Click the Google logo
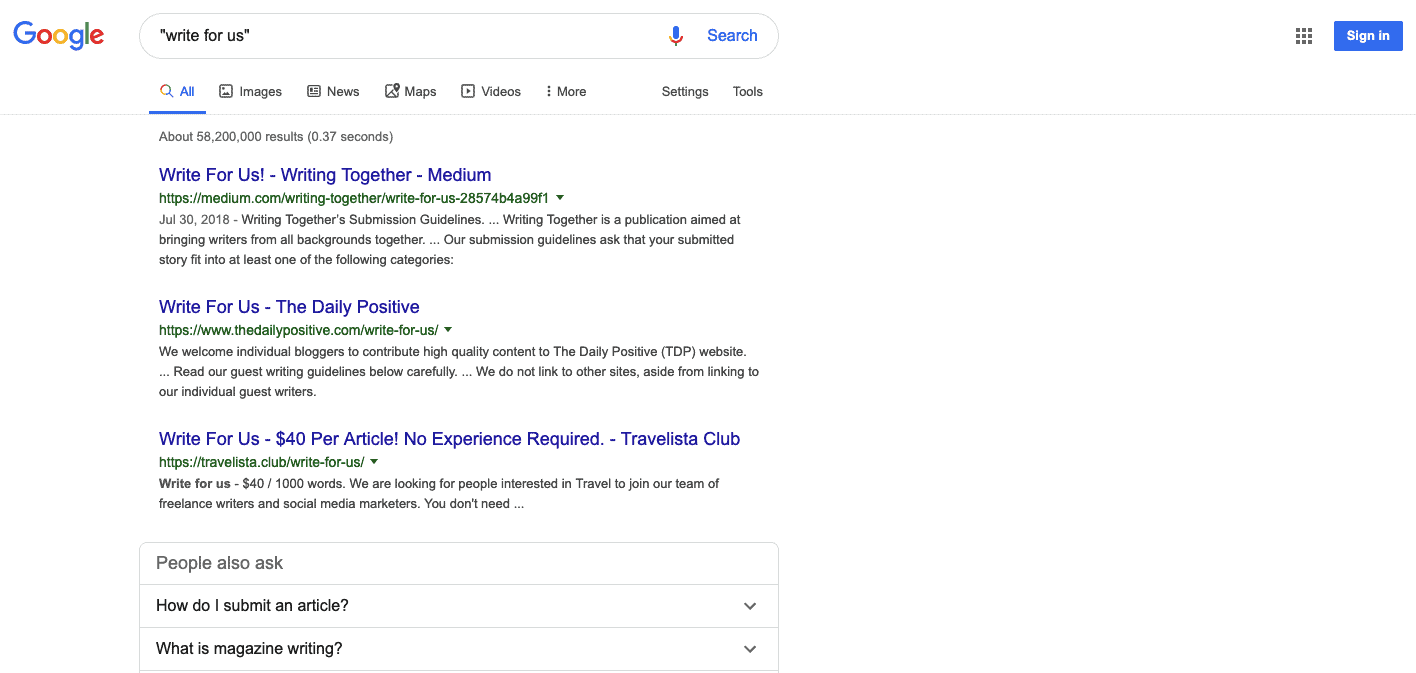 click(x=58, y=35)
